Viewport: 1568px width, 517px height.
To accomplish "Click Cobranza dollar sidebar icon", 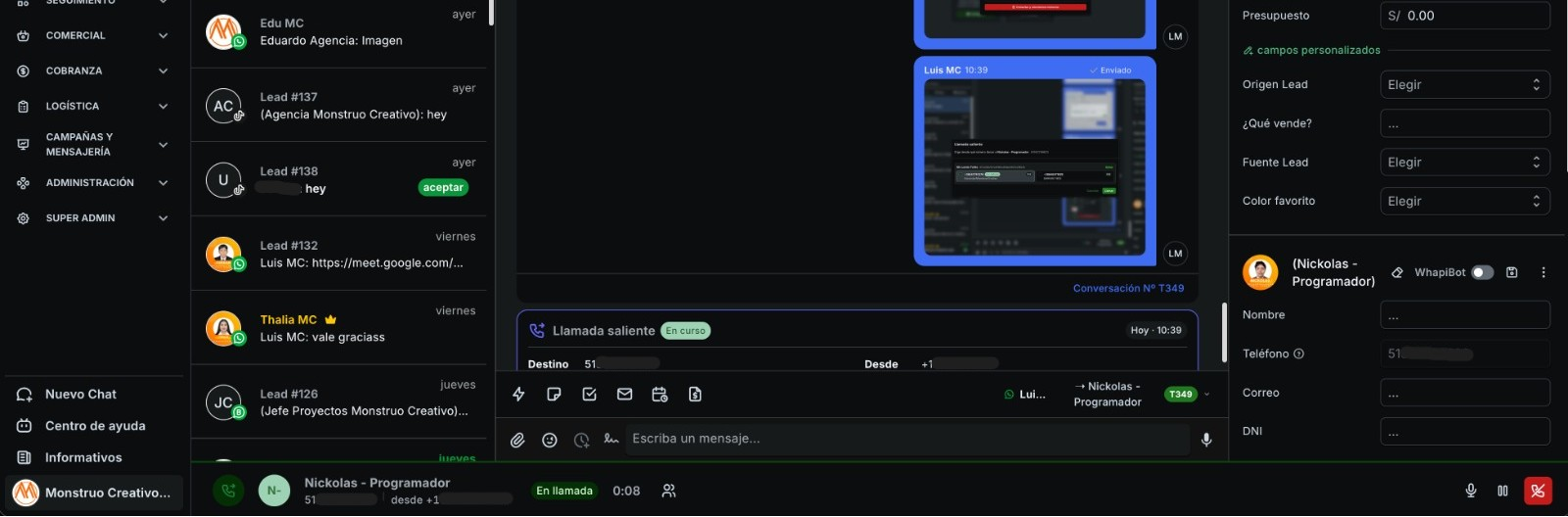I will pyautogui.click(x=24, y=70).
